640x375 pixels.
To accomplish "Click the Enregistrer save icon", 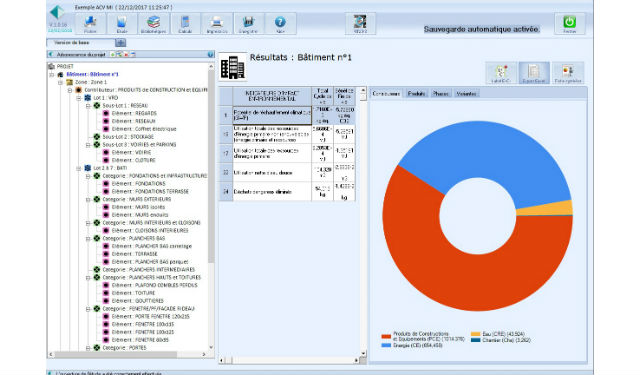I will (x=248, y=24).
